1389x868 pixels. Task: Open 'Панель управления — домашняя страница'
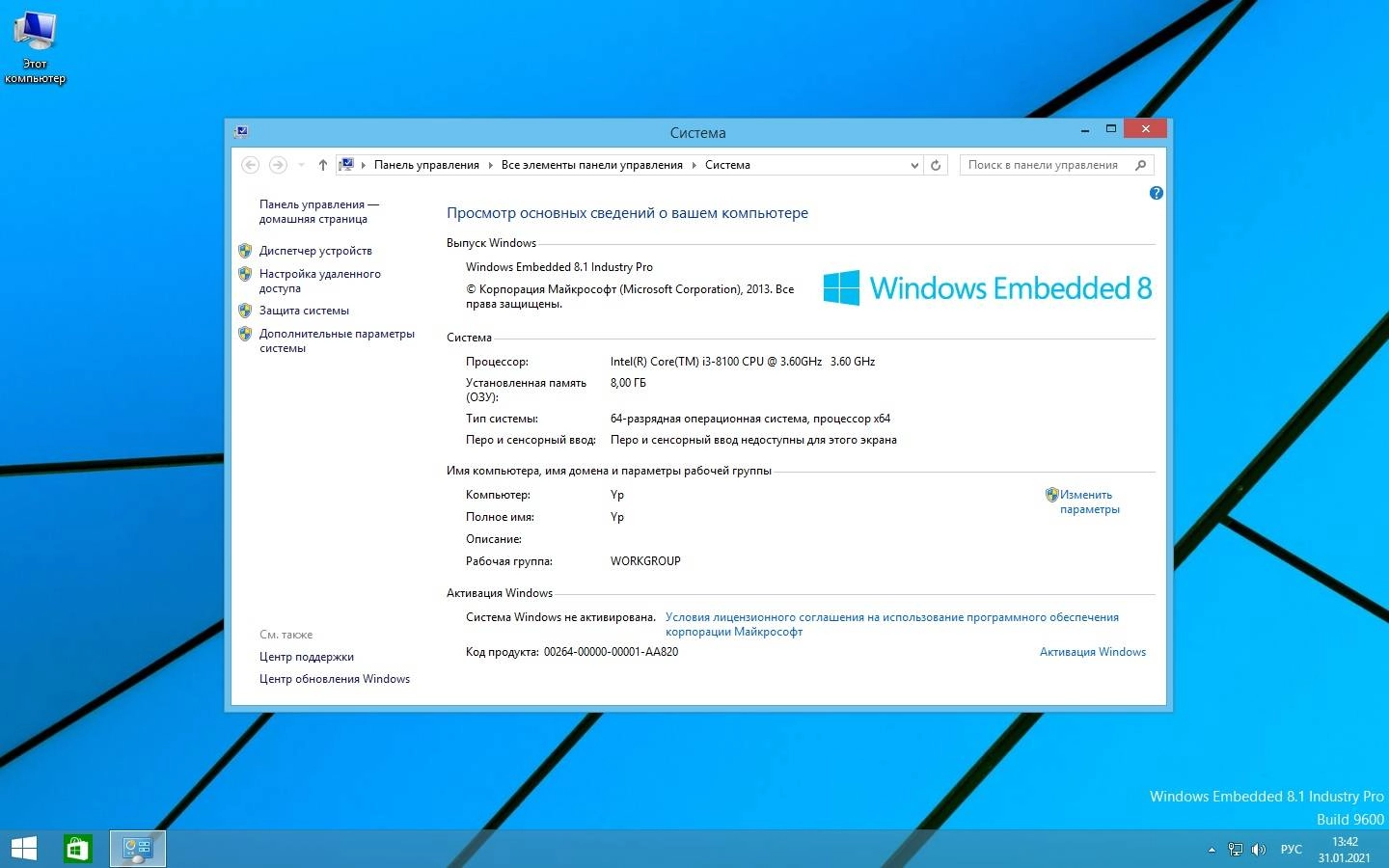click(319, 211)
